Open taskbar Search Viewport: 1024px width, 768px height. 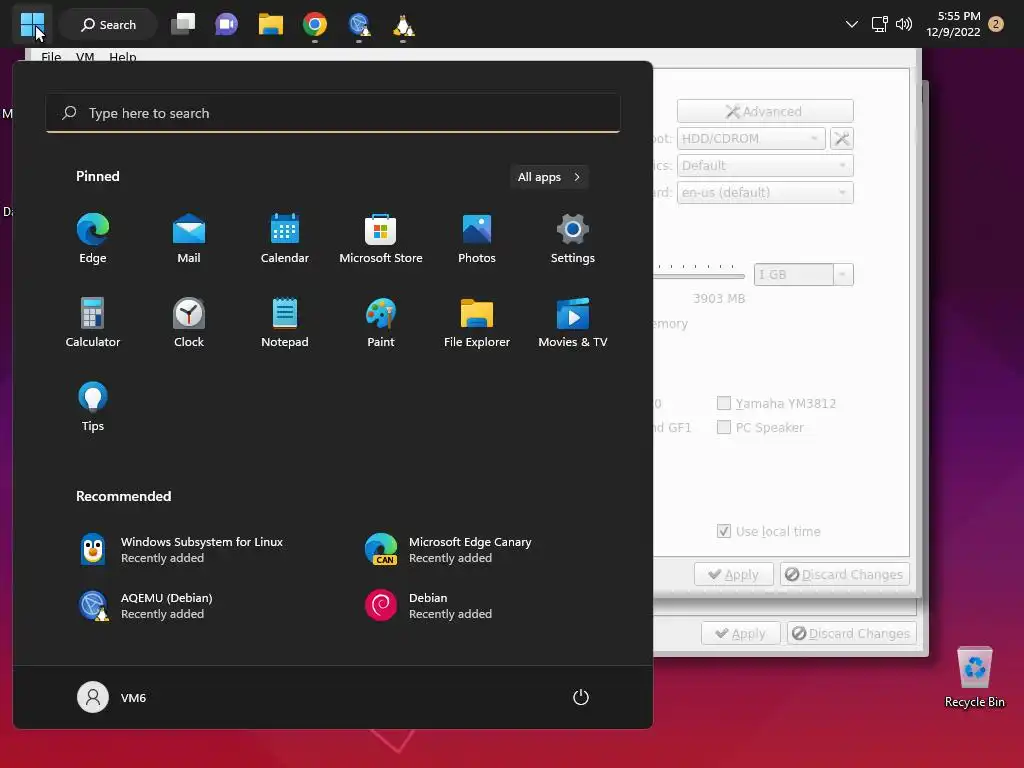pyautogui.click(x=108, y=25)
